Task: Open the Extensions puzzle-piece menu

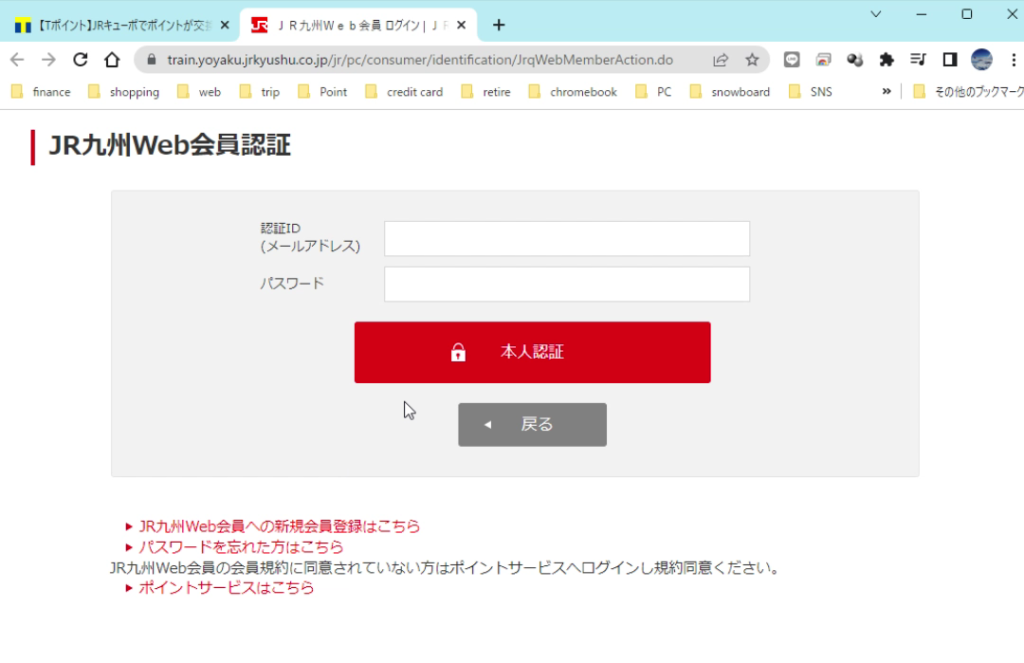Action: point(886,60)
